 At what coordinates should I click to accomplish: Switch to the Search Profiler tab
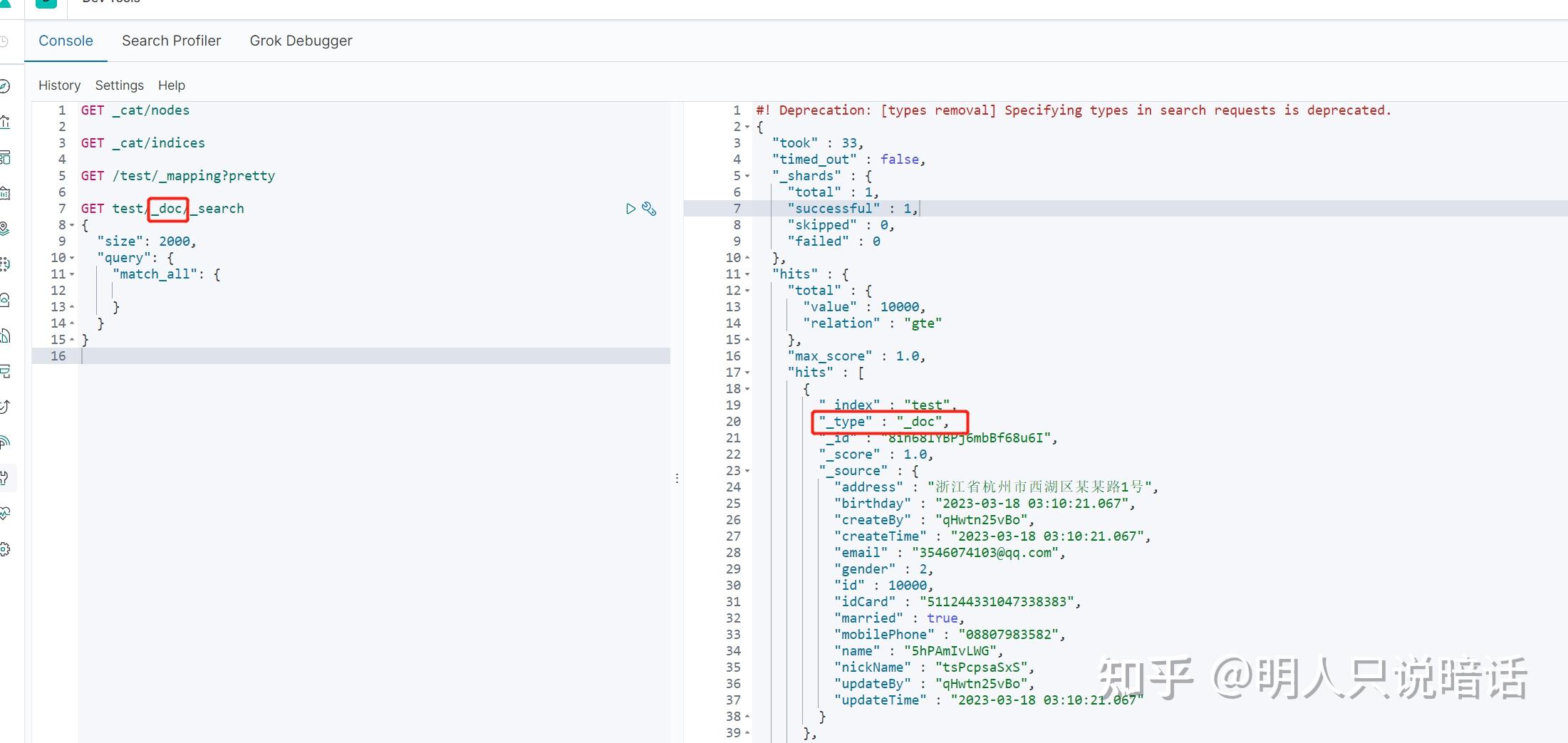point(171,41)
